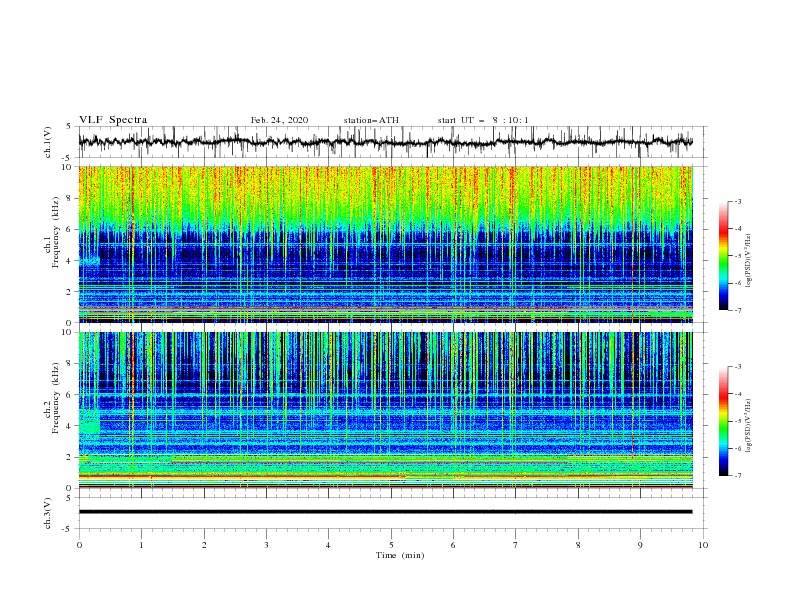Click the "ch.3(V)" axis label
792x612 pixels.
(48, 513)
